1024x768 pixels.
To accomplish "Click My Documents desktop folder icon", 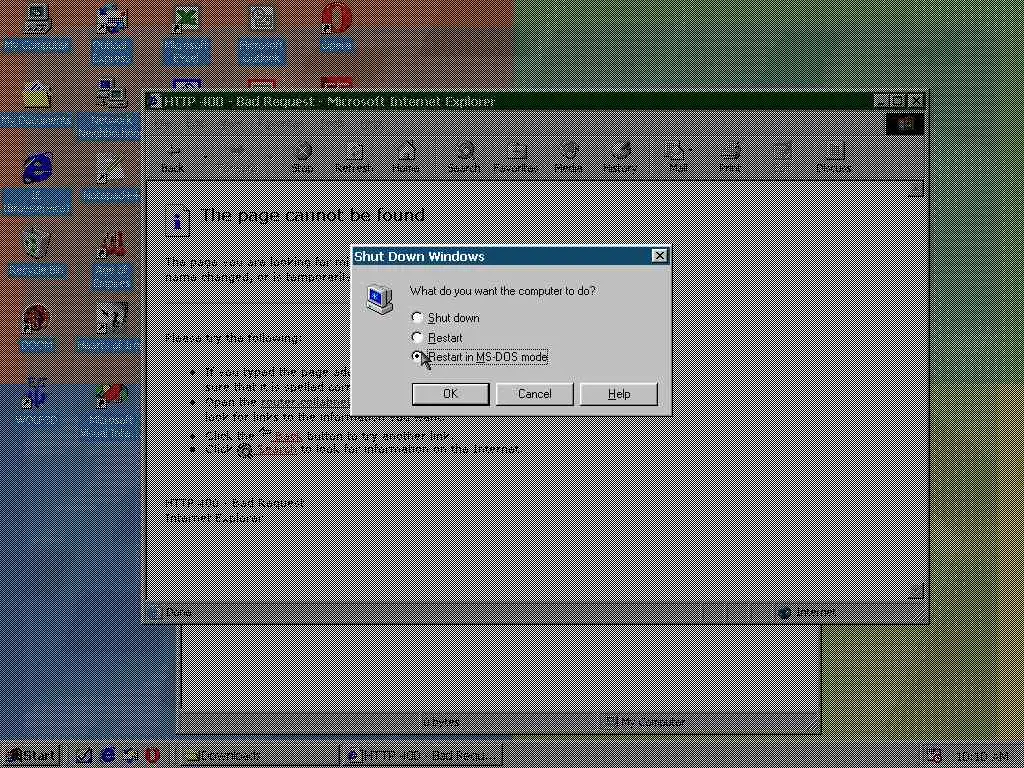I will pos(36,103).
